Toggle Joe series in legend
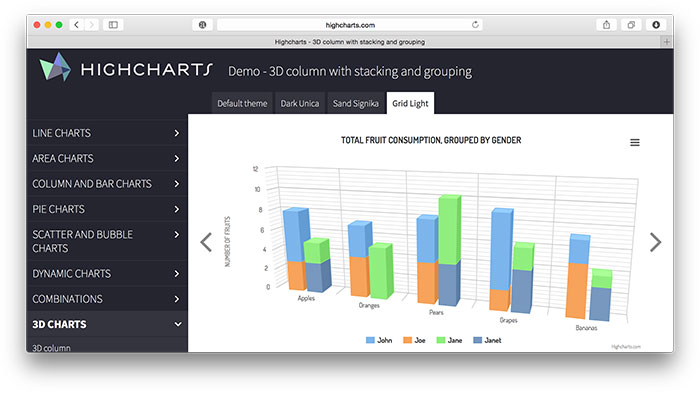 (x=414, y=340)
